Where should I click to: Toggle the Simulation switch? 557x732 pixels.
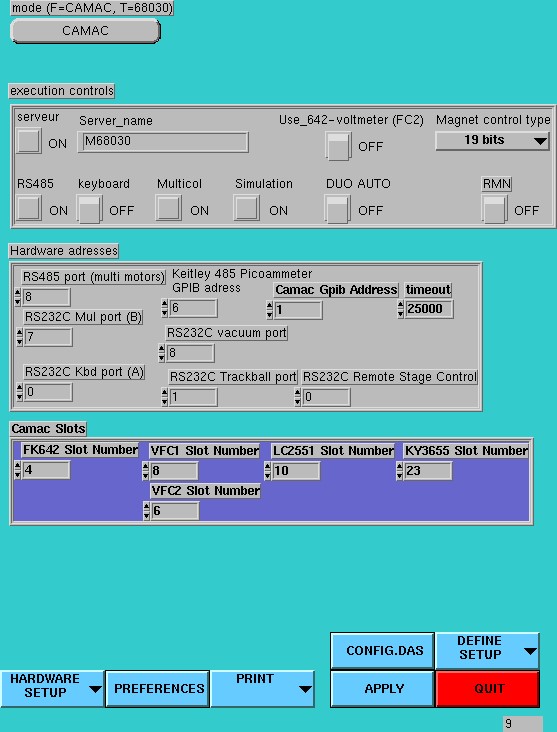click(x=246, y=209)
